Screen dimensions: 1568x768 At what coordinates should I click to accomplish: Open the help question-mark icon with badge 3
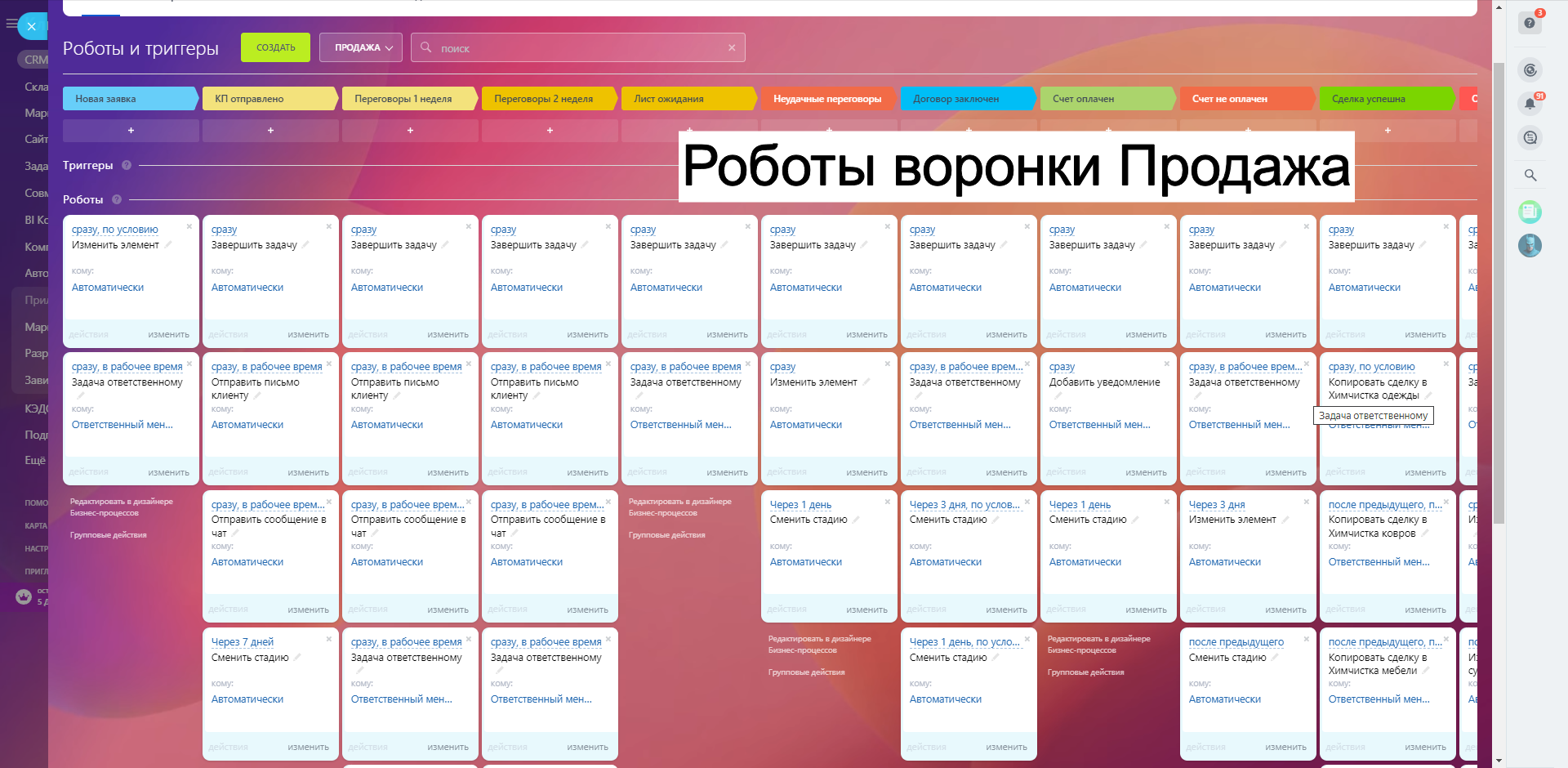pos(1530,23)
